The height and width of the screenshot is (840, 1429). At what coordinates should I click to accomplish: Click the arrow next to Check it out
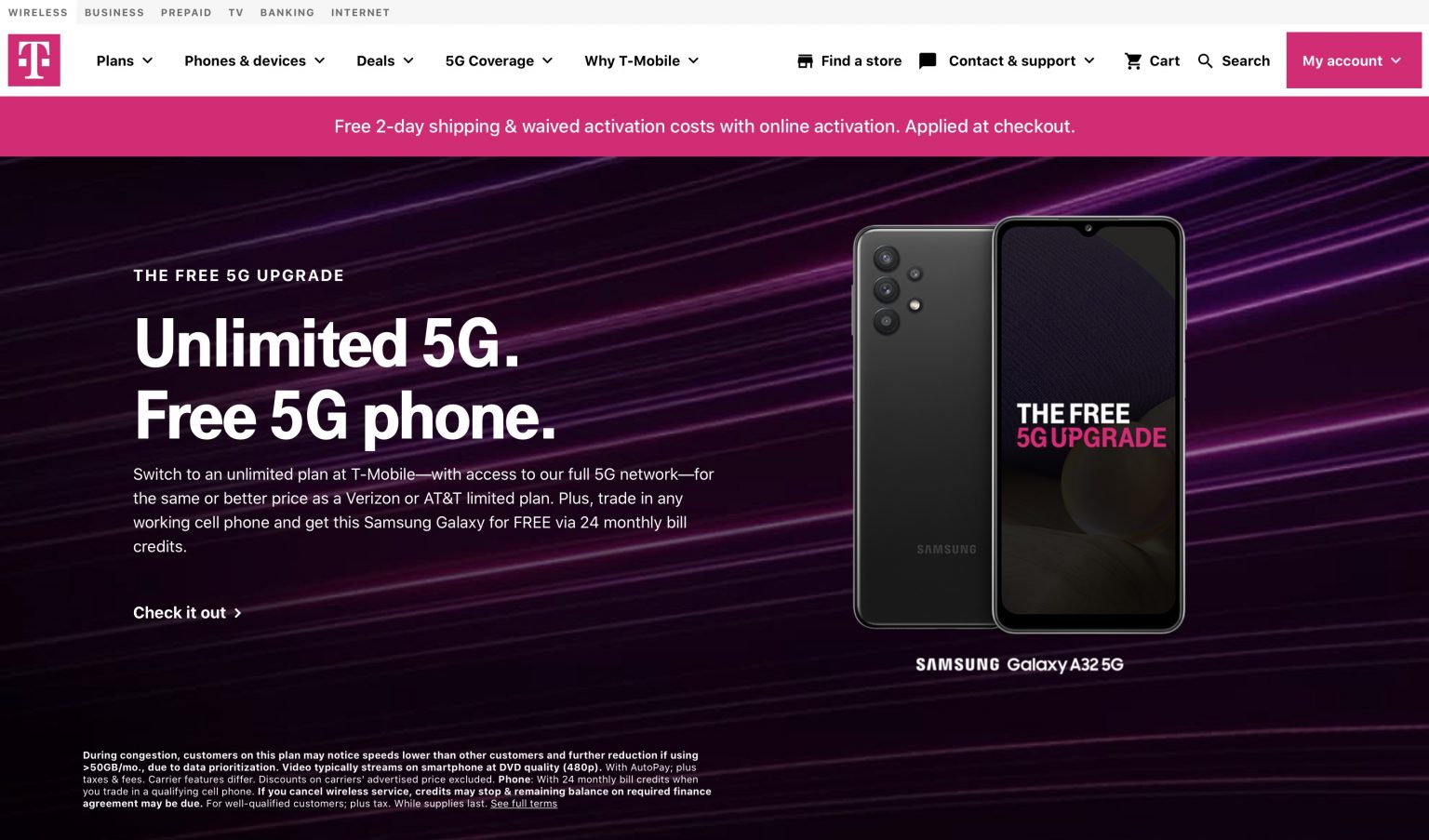point(238,613)
